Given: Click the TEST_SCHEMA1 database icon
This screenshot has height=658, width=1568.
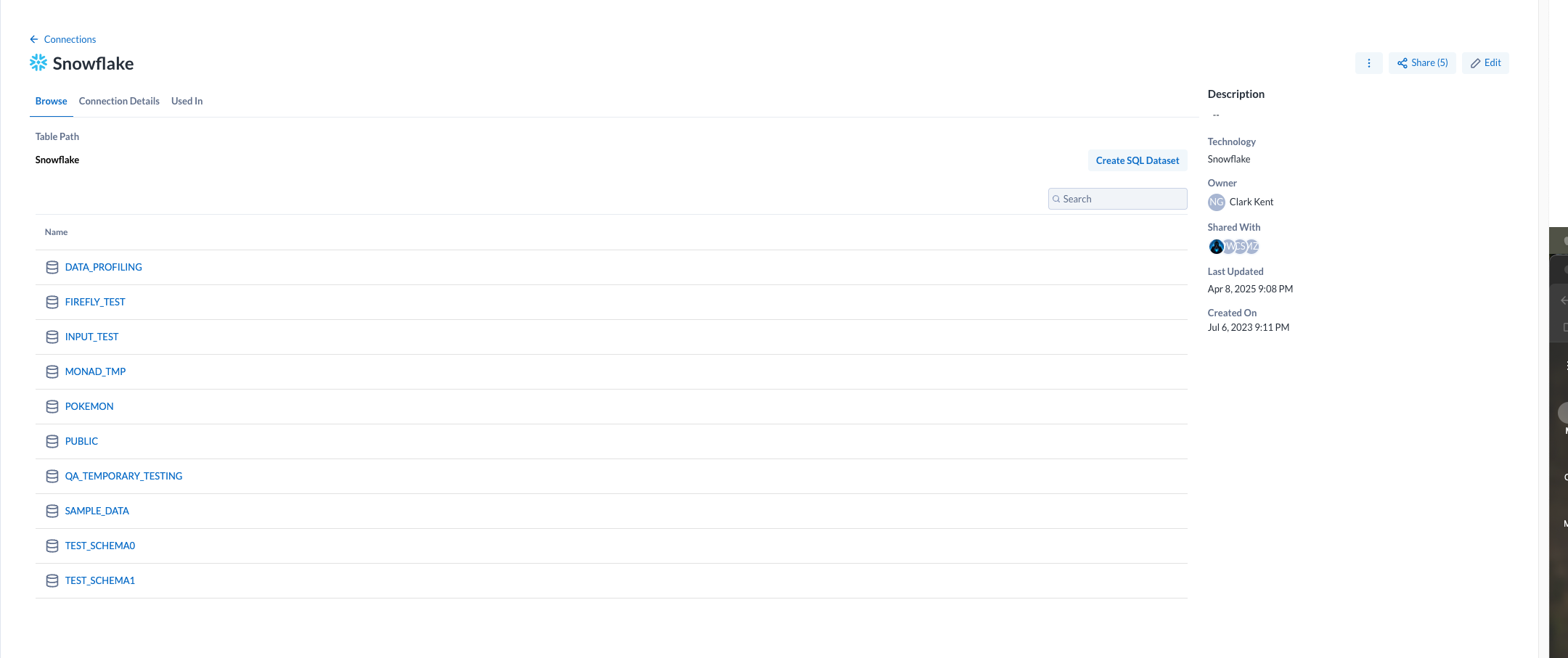Looking at the screenshot, I should [52, 581].
